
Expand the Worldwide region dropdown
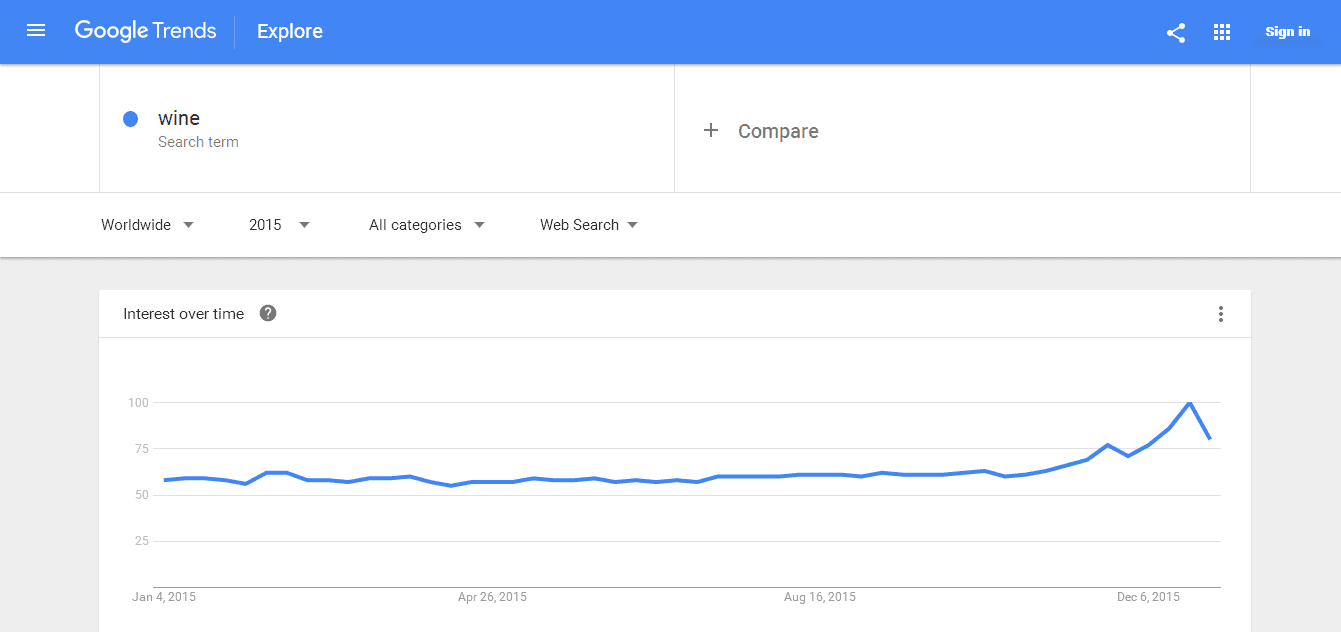pyautogui.click(x=148, y=225)
